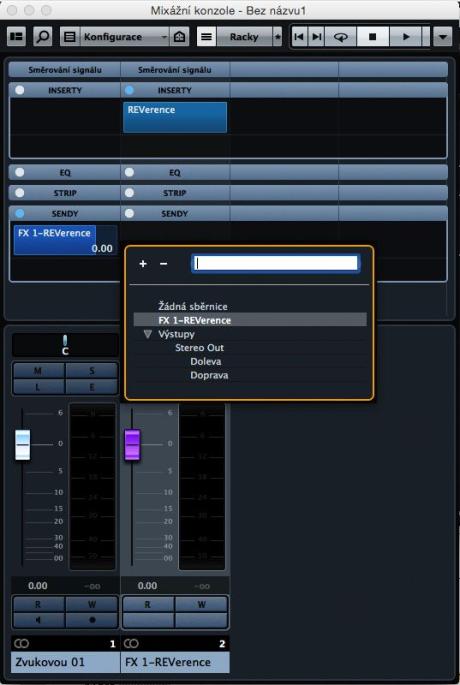Screen dimensions: 460x685
Task: Open channel settings with the E button
Action: coord(92,387)
